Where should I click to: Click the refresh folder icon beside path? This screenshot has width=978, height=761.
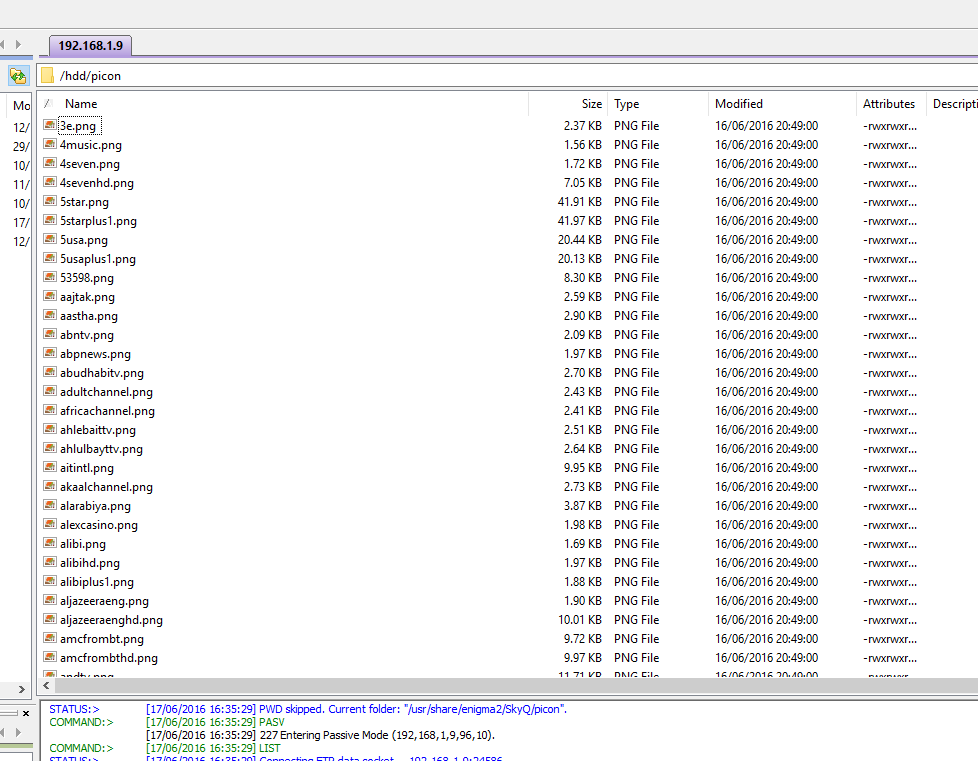click(18, 76)
